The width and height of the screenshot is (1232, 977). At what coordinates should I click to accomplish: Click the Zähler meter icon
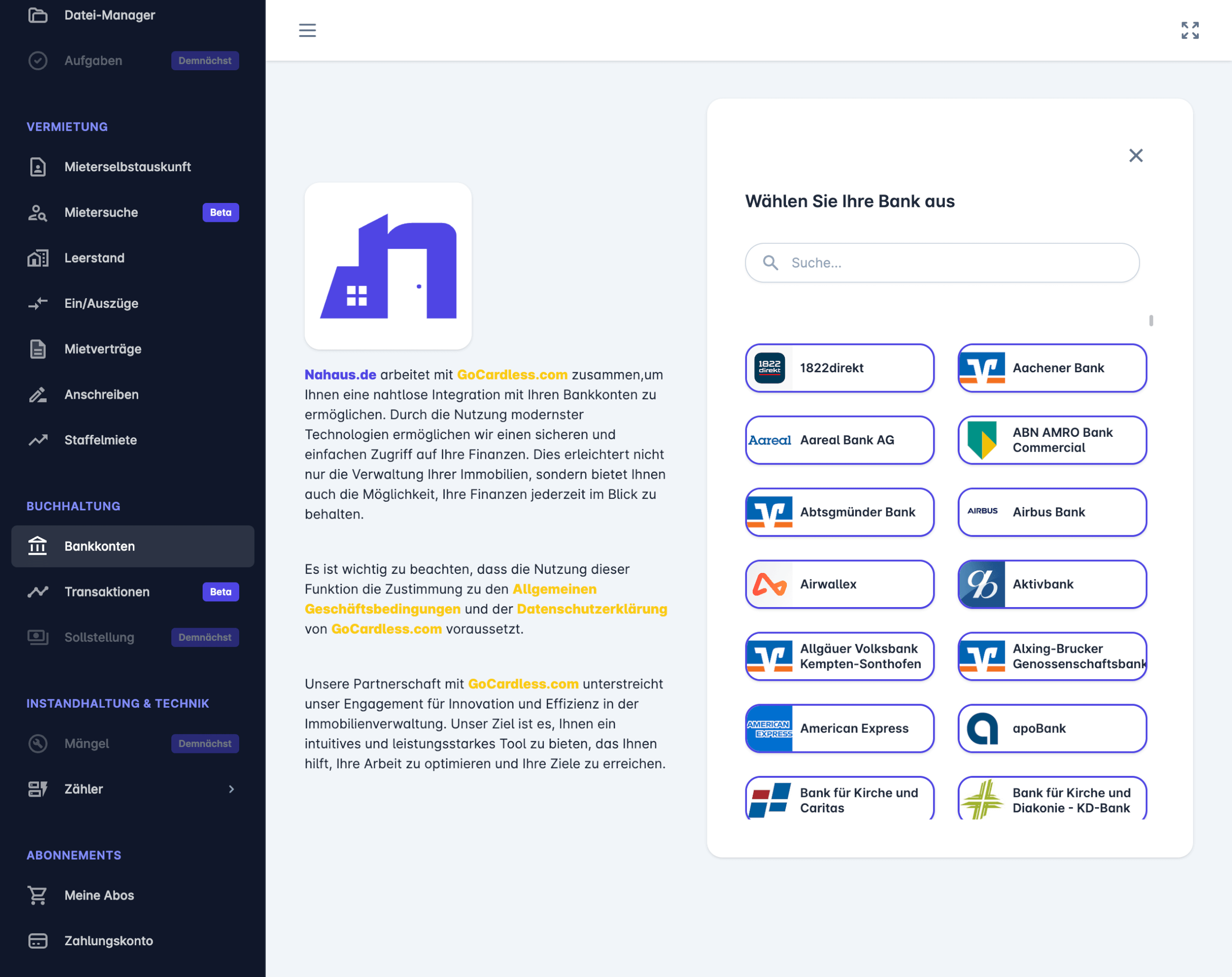tap(38, 789)
